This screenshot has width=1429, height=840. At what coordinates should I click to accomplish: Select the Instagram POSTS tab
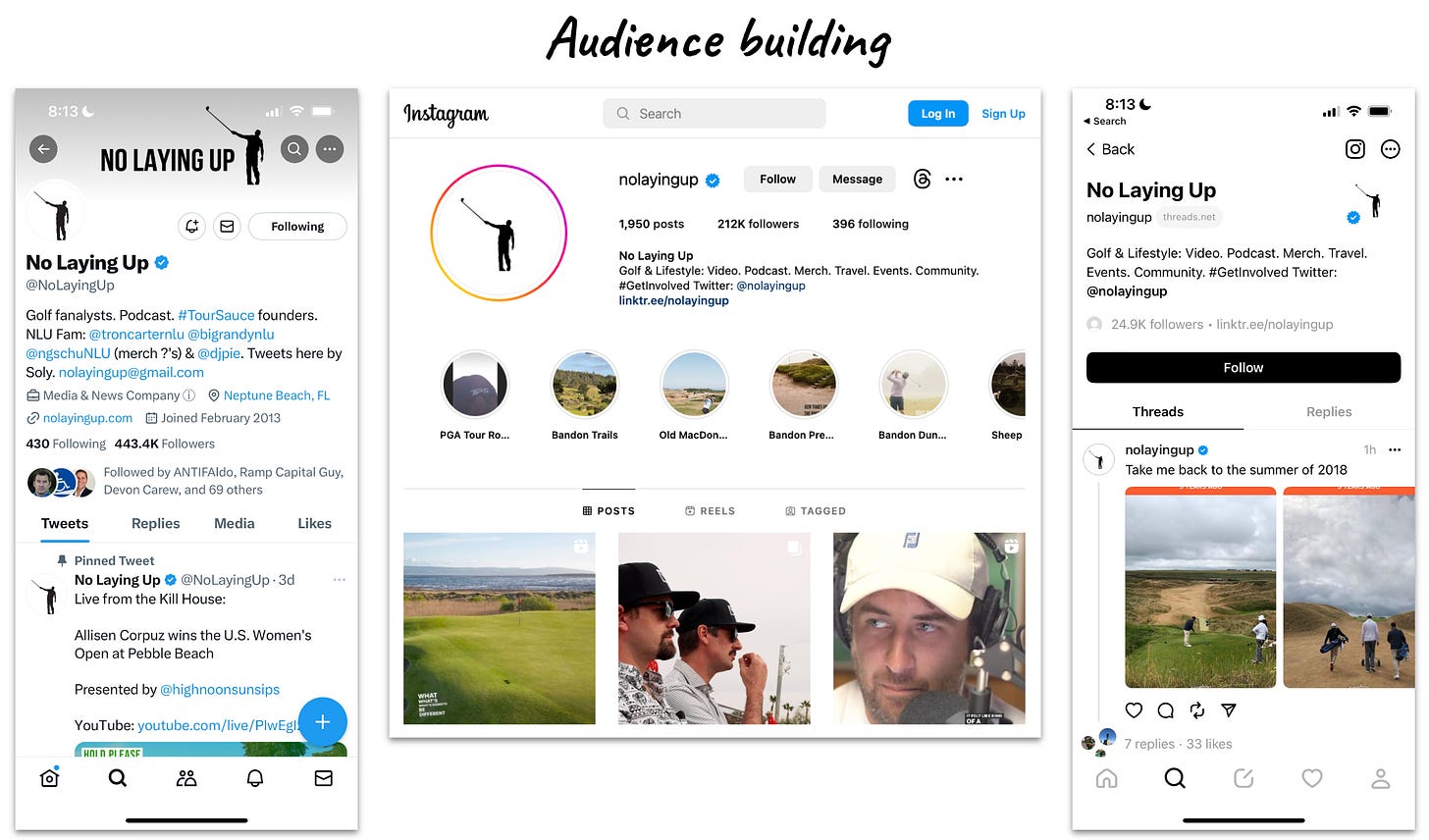click(x=609, y=510)
